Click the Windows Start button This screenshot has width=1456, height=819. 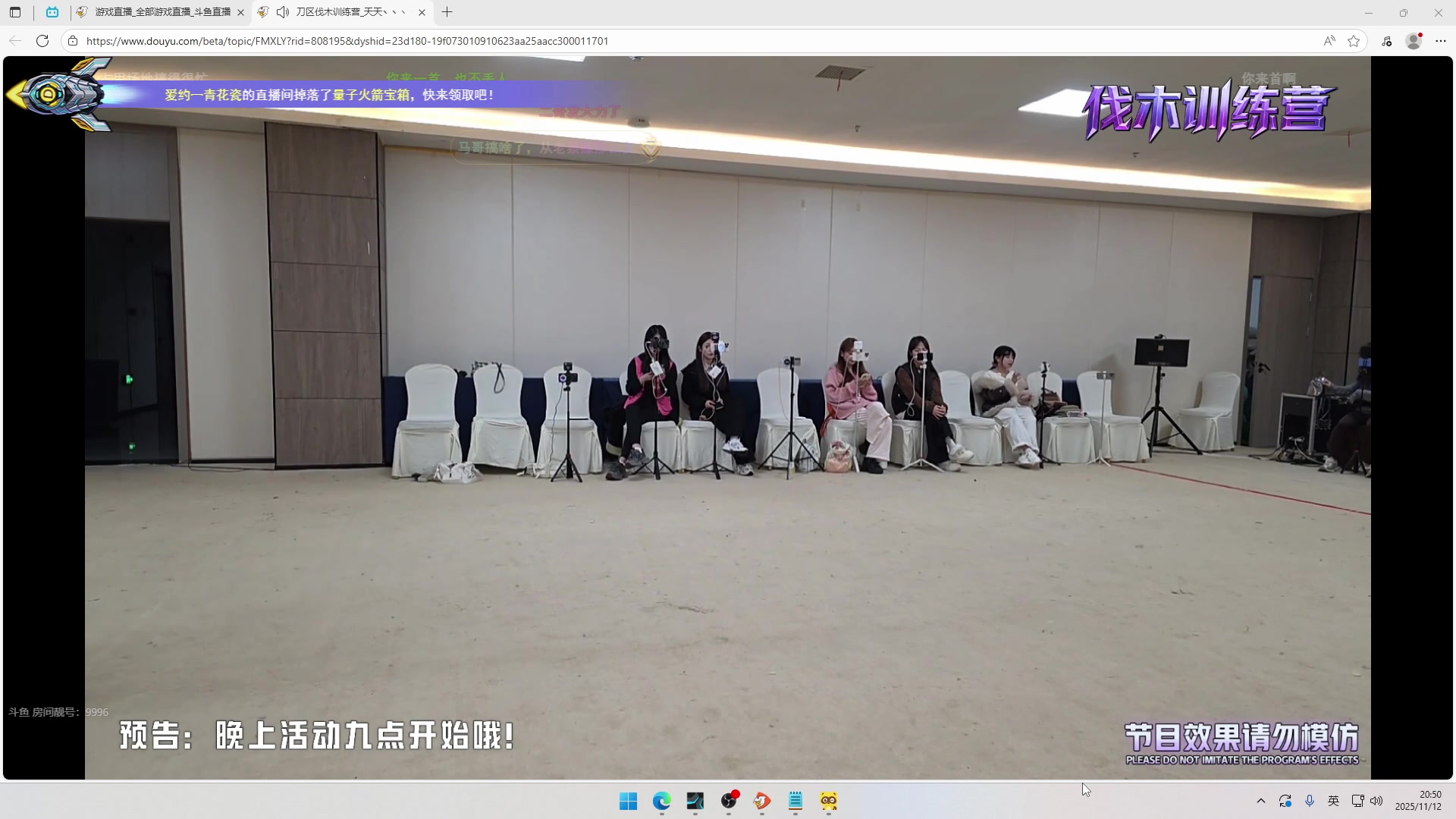[x=629, y=802]
